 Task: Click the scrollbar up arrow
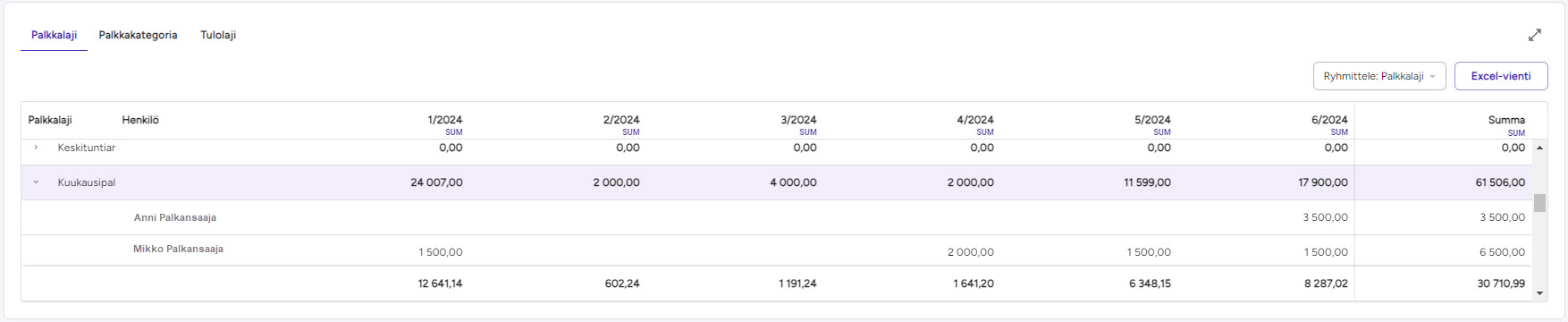[1539, 147]
